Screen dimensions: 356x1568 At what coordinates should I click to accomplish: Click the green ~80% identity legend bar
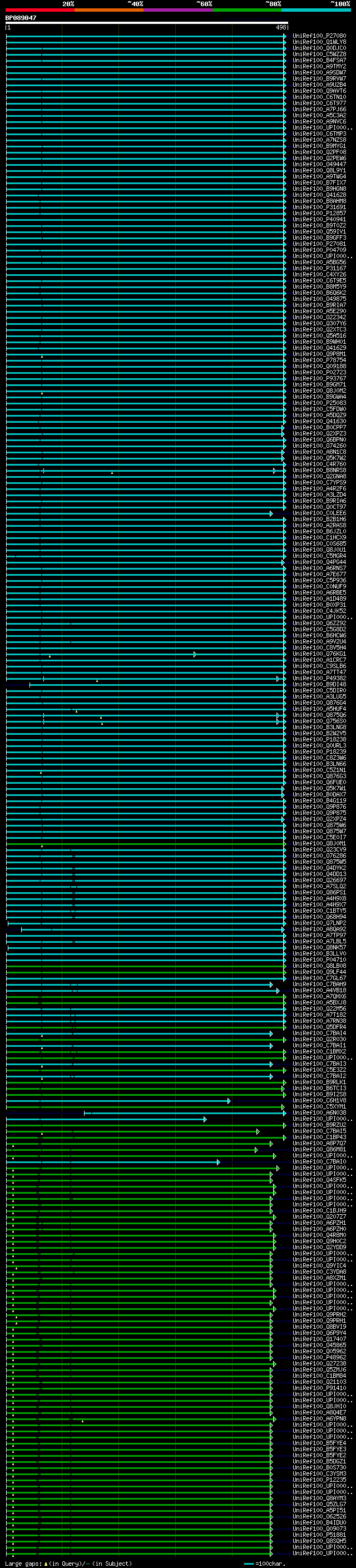point(247,10)
